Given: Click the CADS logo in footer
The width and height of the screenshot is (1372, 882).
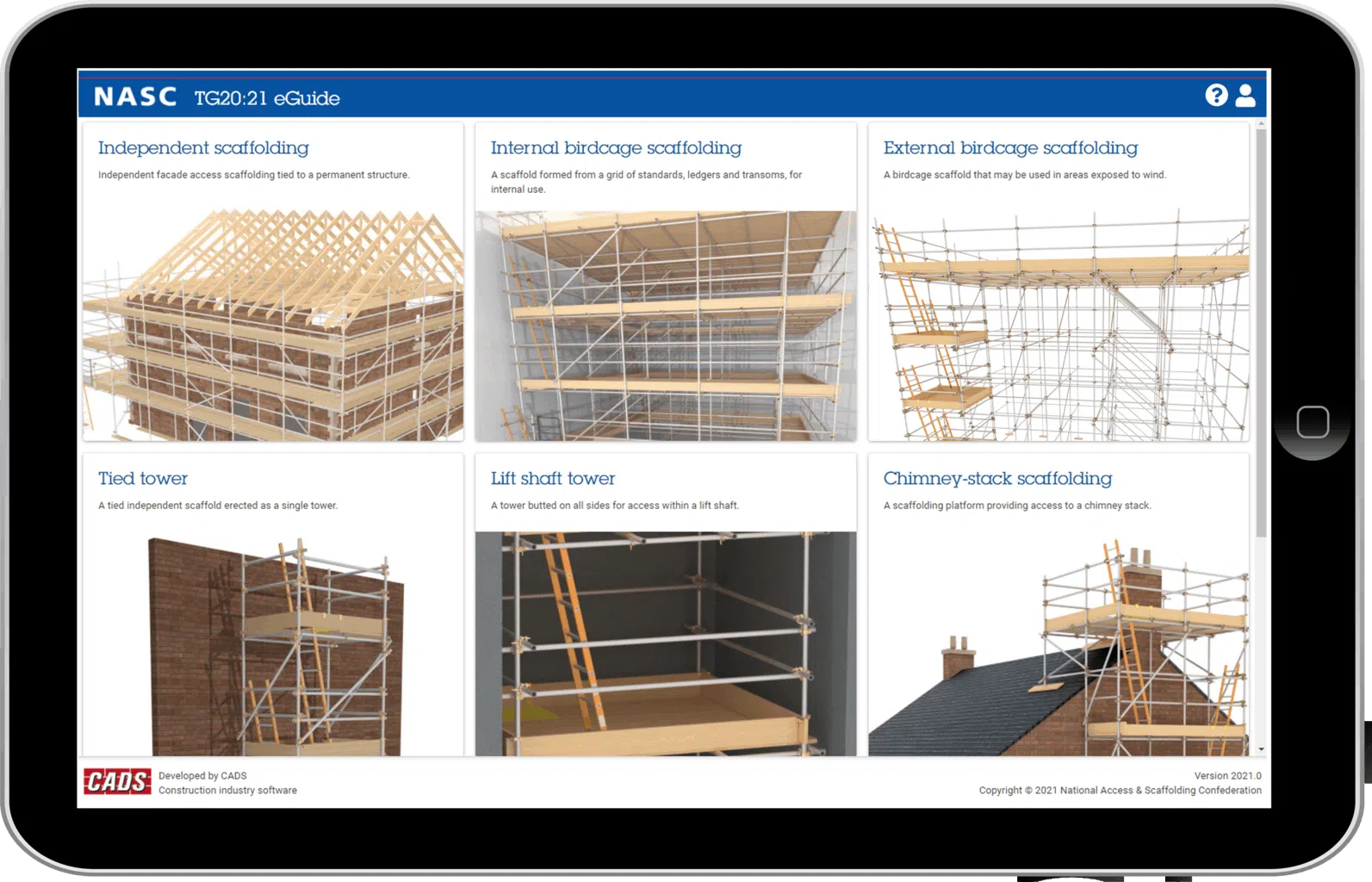Looking at the screenshot, I should click(117, 781).
